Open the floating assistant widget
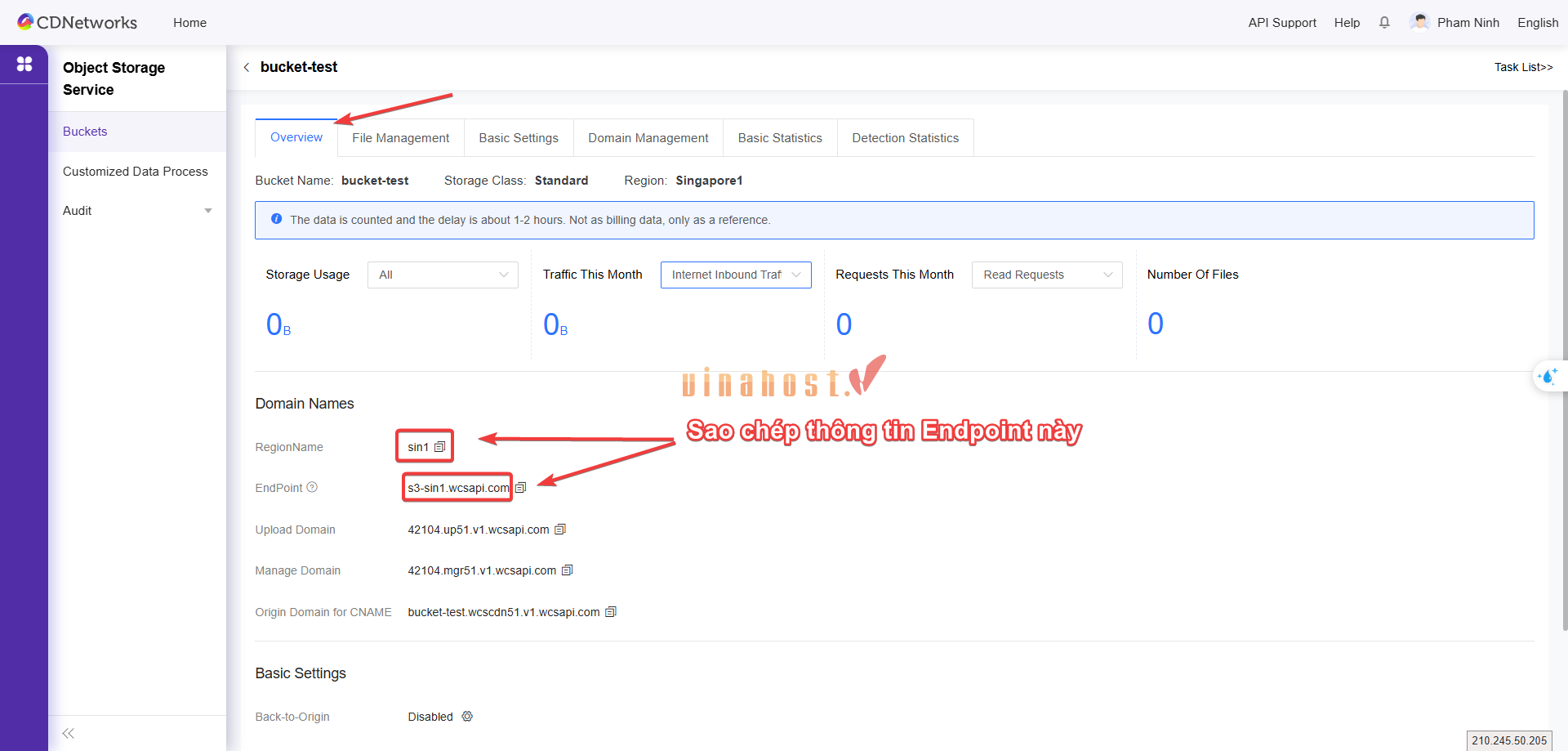 (1548, 377)
